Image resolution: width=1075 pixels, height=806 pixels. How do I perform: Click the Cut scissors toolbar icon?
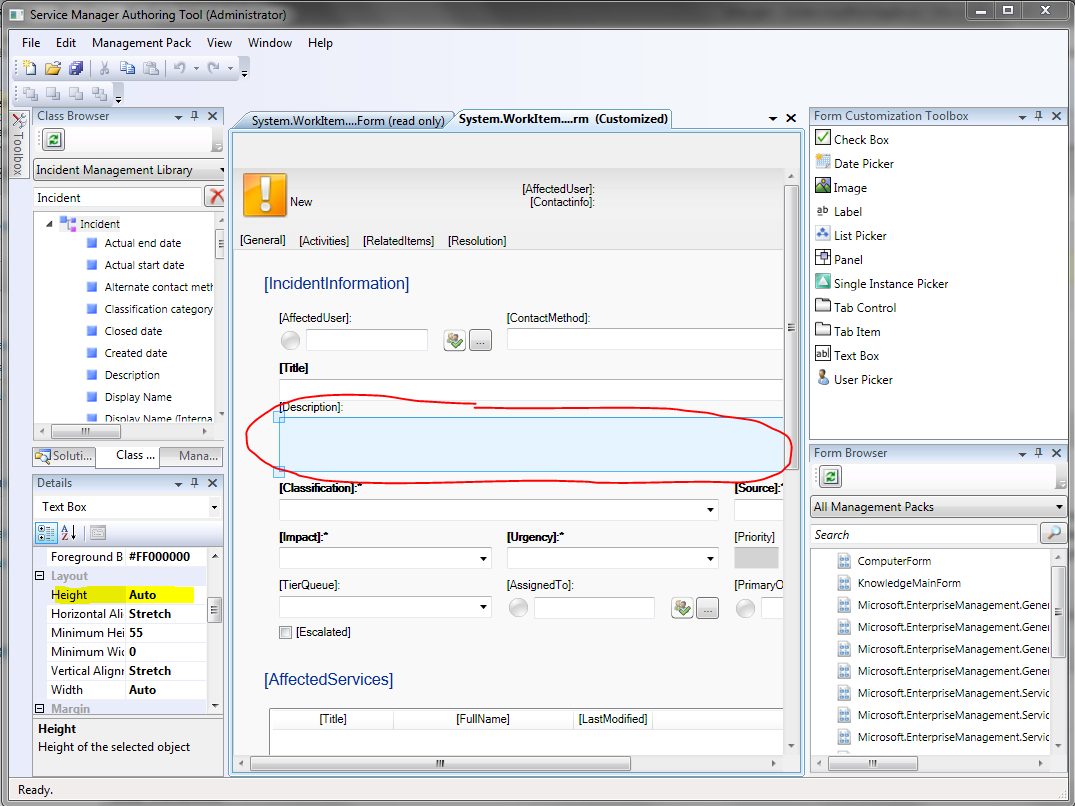coord(104,68)
